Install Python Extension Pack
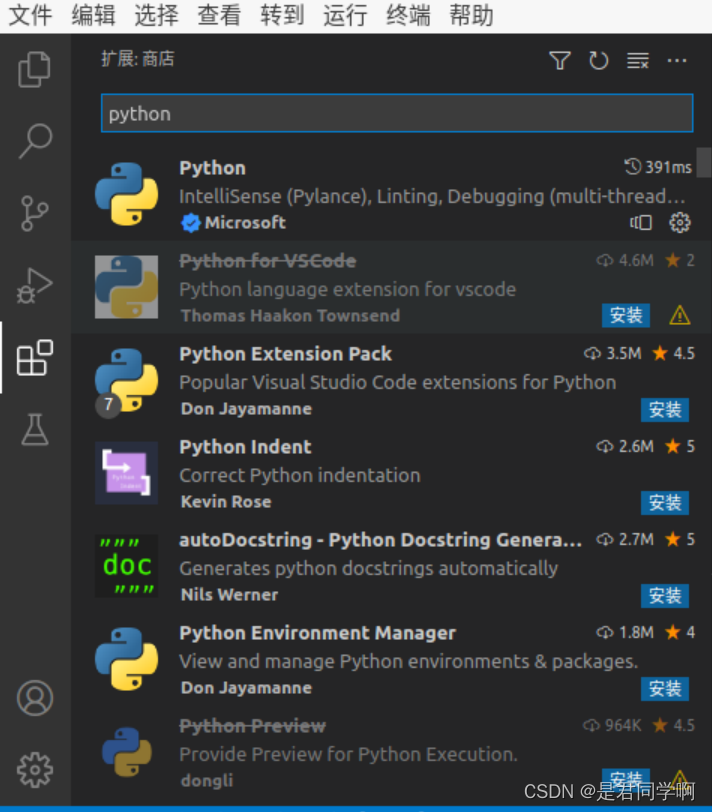 click(x=665, y=410)
